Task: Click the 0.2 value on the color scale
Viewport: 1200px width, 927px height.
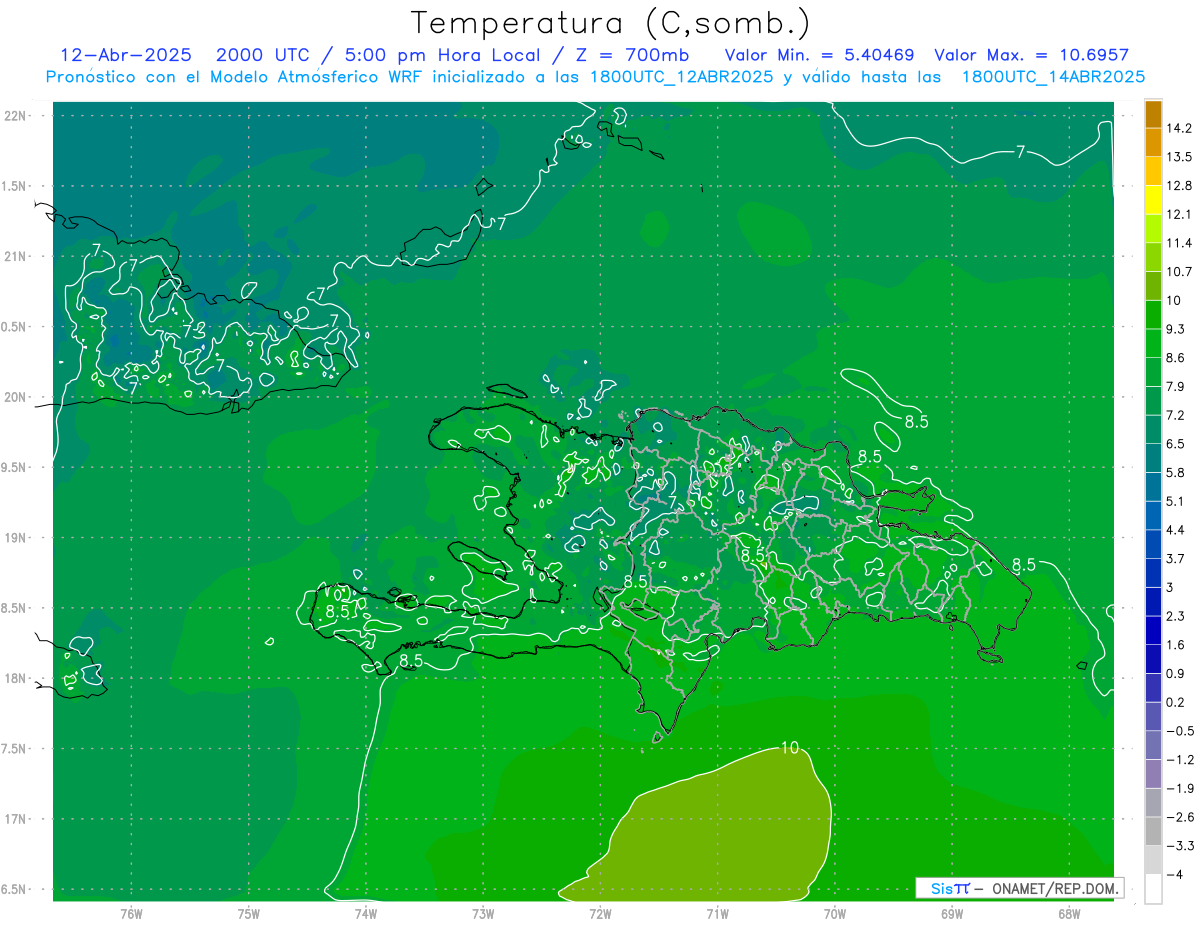Action: tap(1177, 702)
